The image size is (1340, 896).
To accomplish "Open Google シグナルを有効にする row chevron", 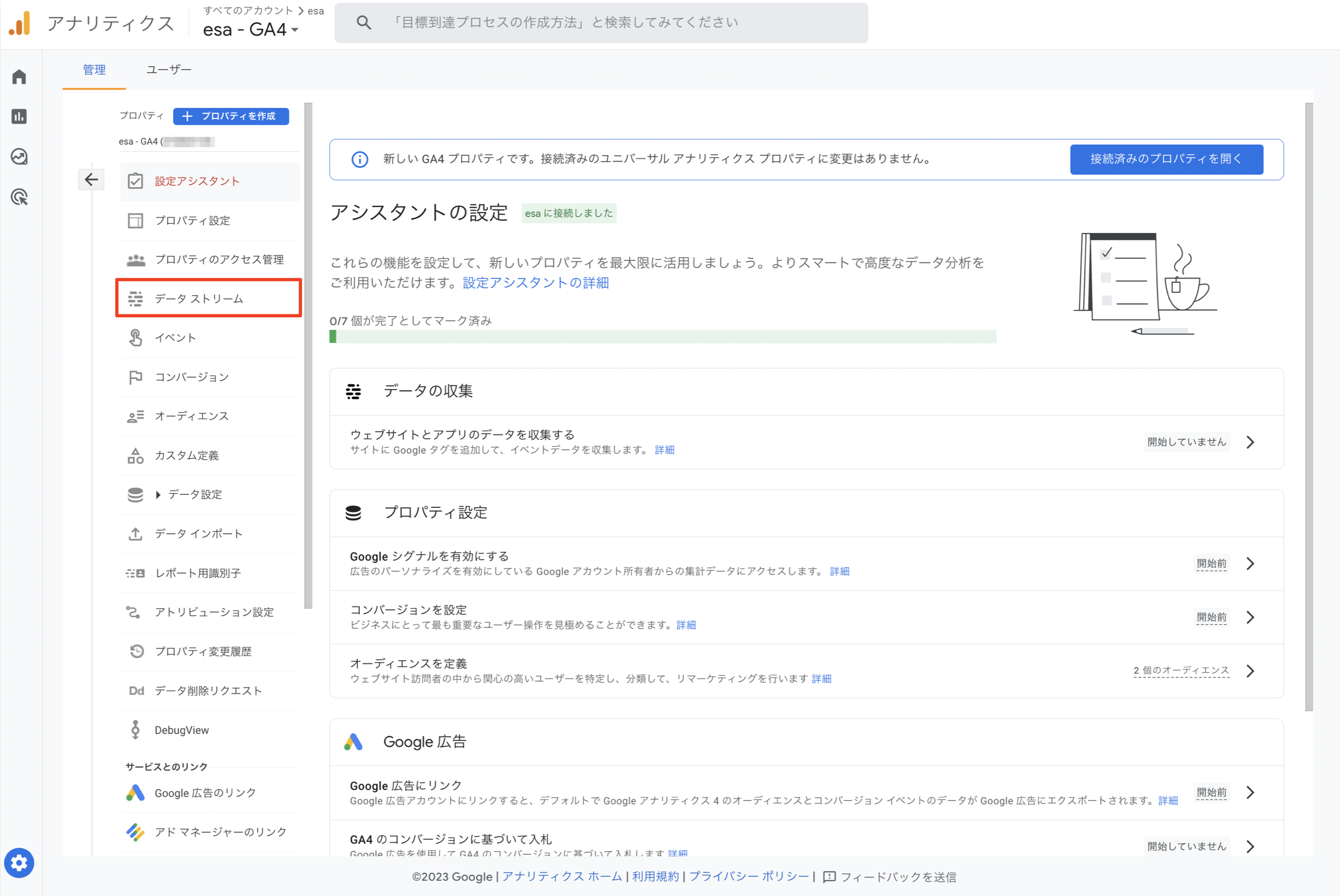I will click(x=1250, y=563).
